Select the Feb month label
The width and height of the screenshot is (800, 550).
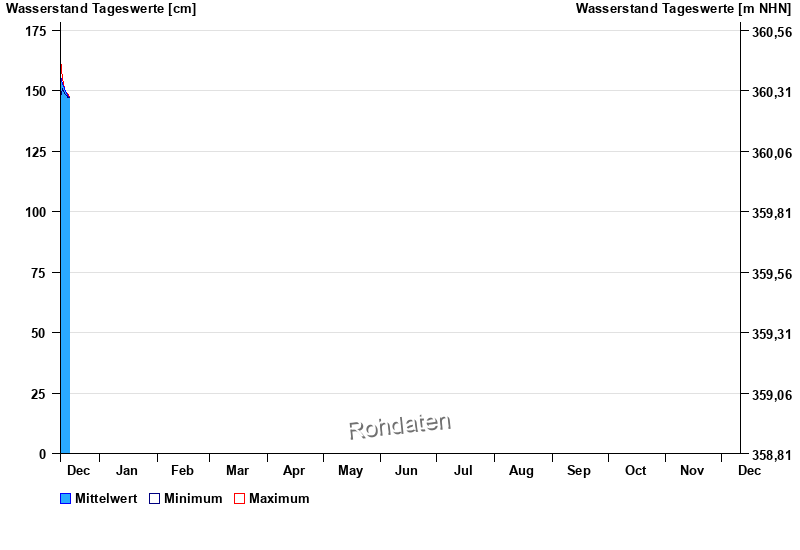(x=182, y=470)
